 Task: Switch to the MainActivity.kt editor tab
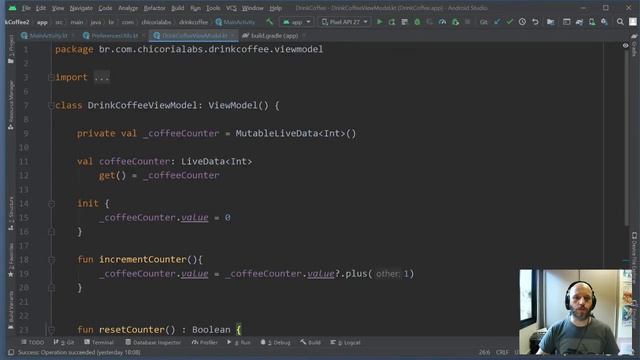click(x=48, y=36)
